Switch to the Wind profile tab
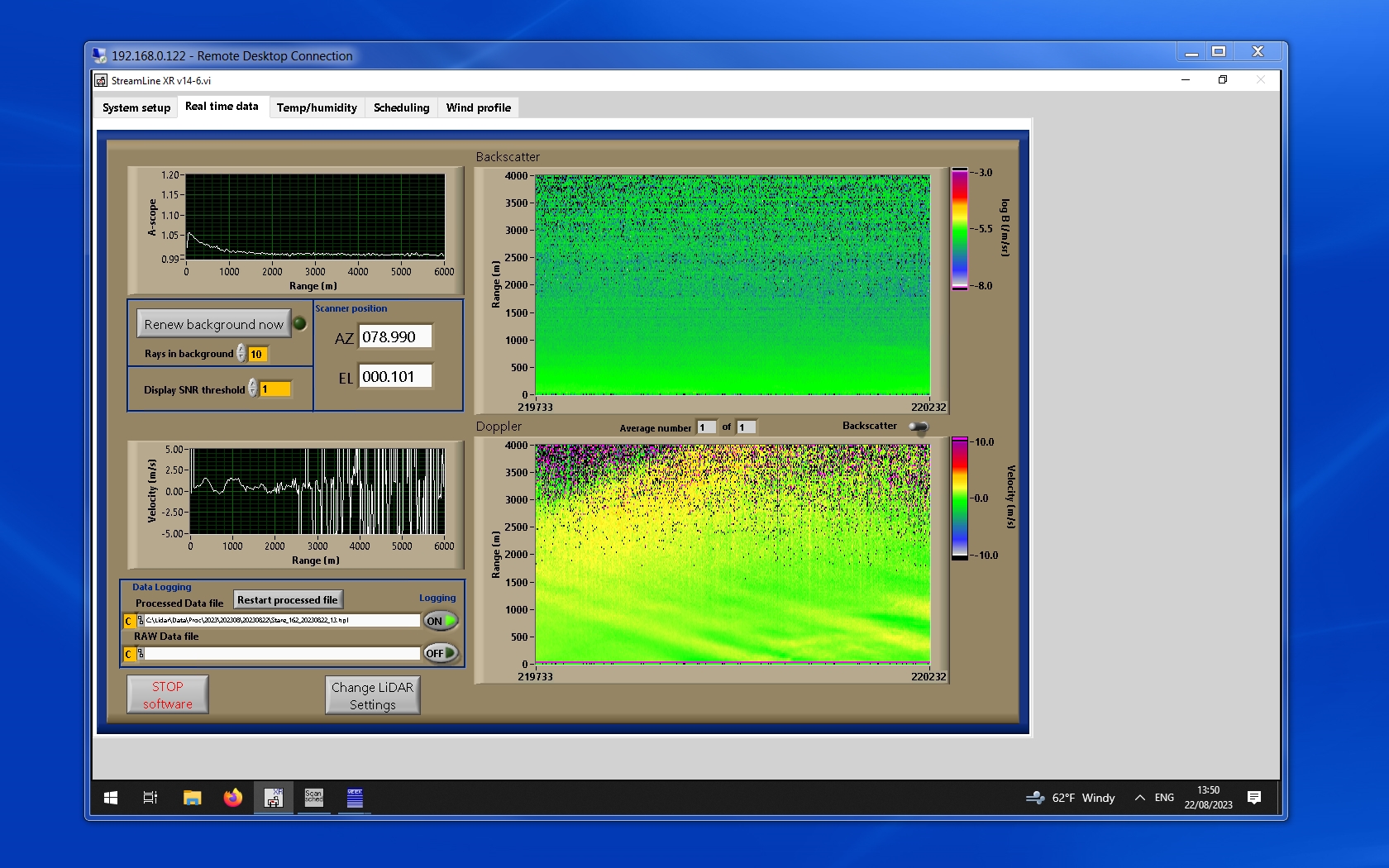This screenshot has width=1389, height=868. point(478,107)
